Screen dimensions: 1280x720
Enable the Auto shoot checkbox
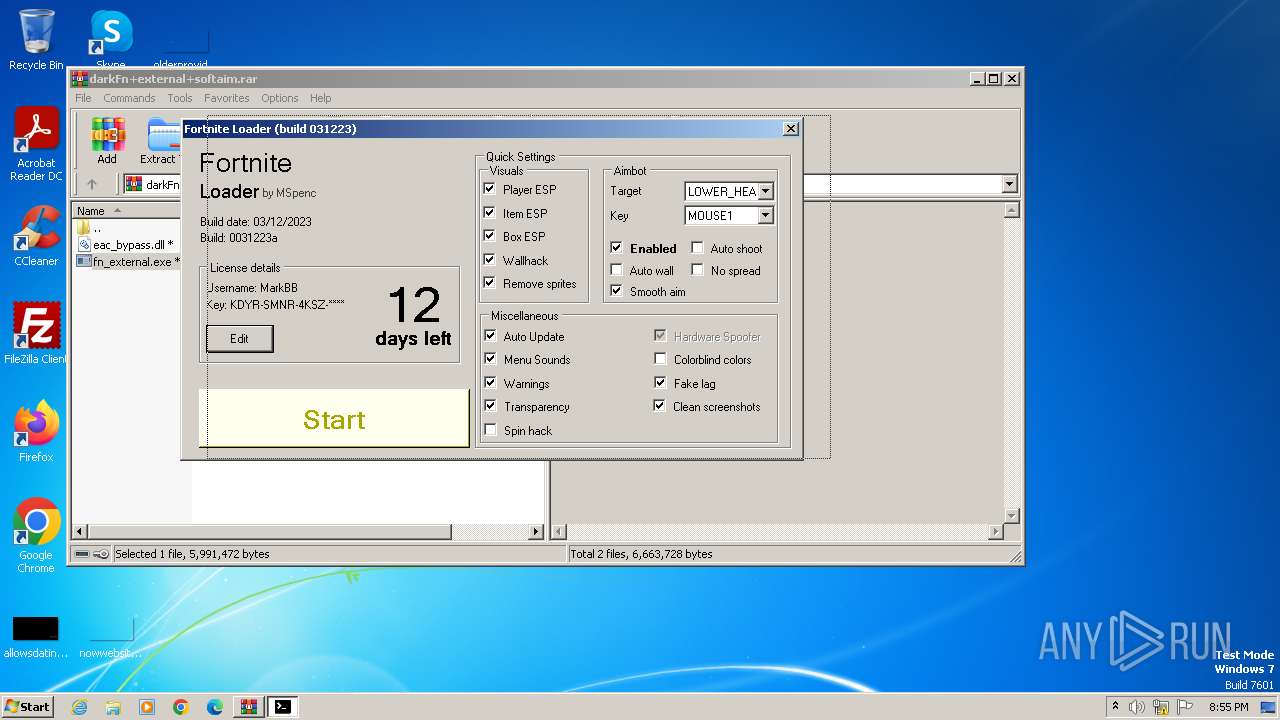coord(698,247)
